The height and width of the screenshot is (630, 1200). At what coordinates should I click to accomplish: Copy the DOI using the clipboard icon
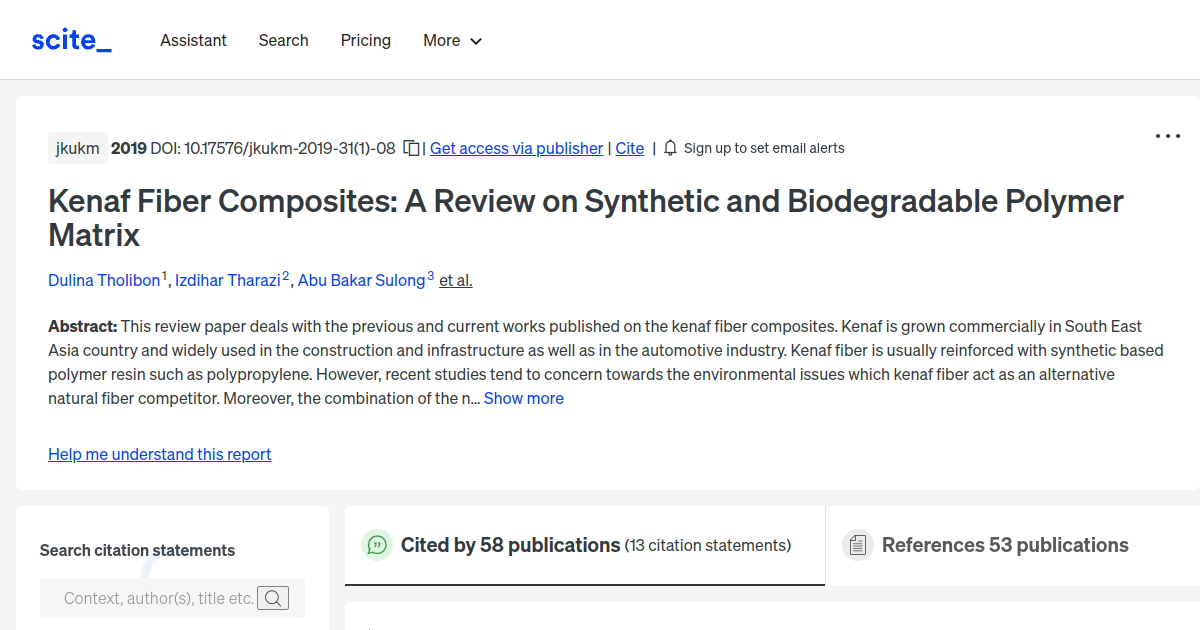[x=410, y=147]
